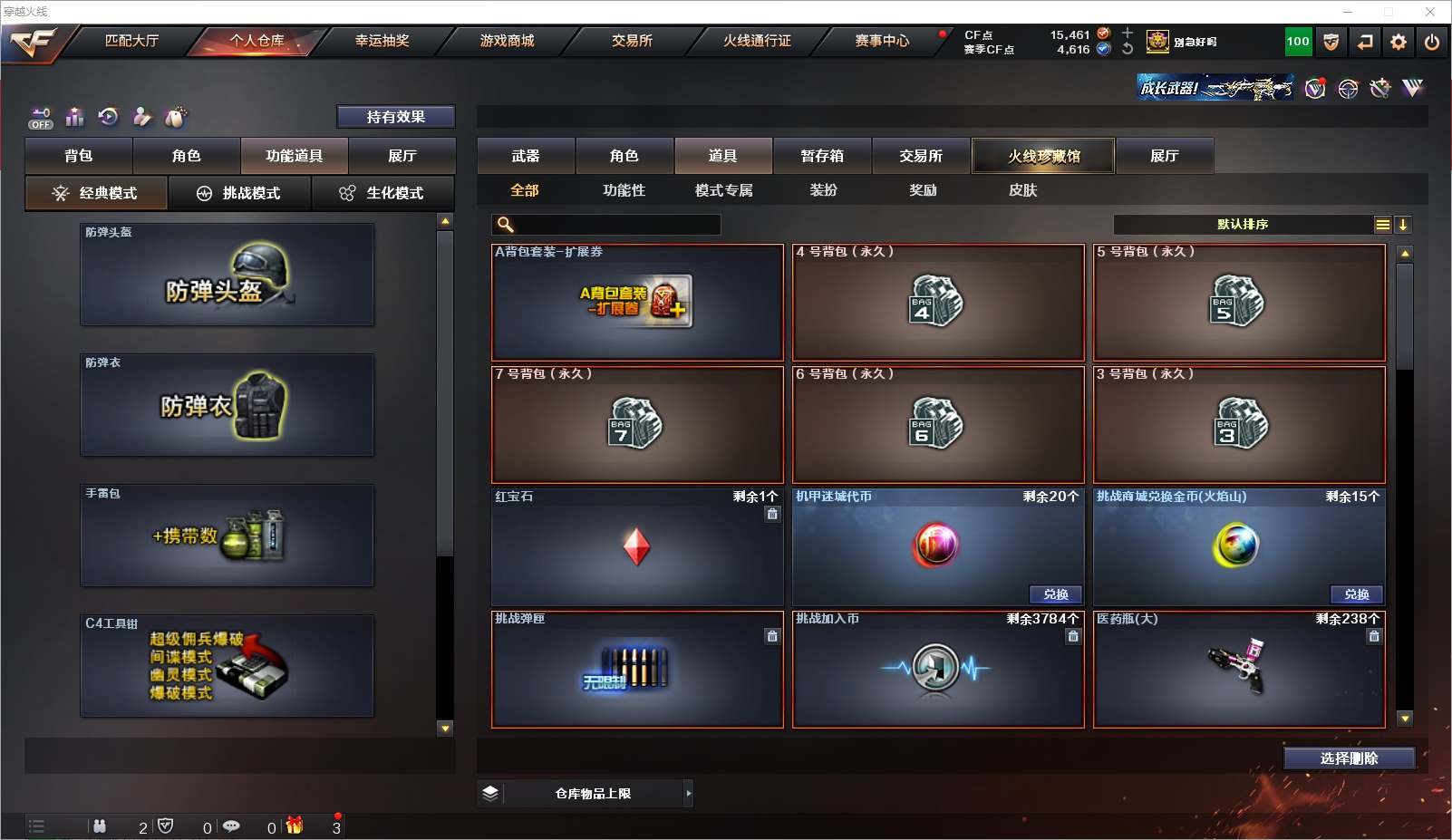
Task: Click the power exit icon
Action: pos(1432,42)
